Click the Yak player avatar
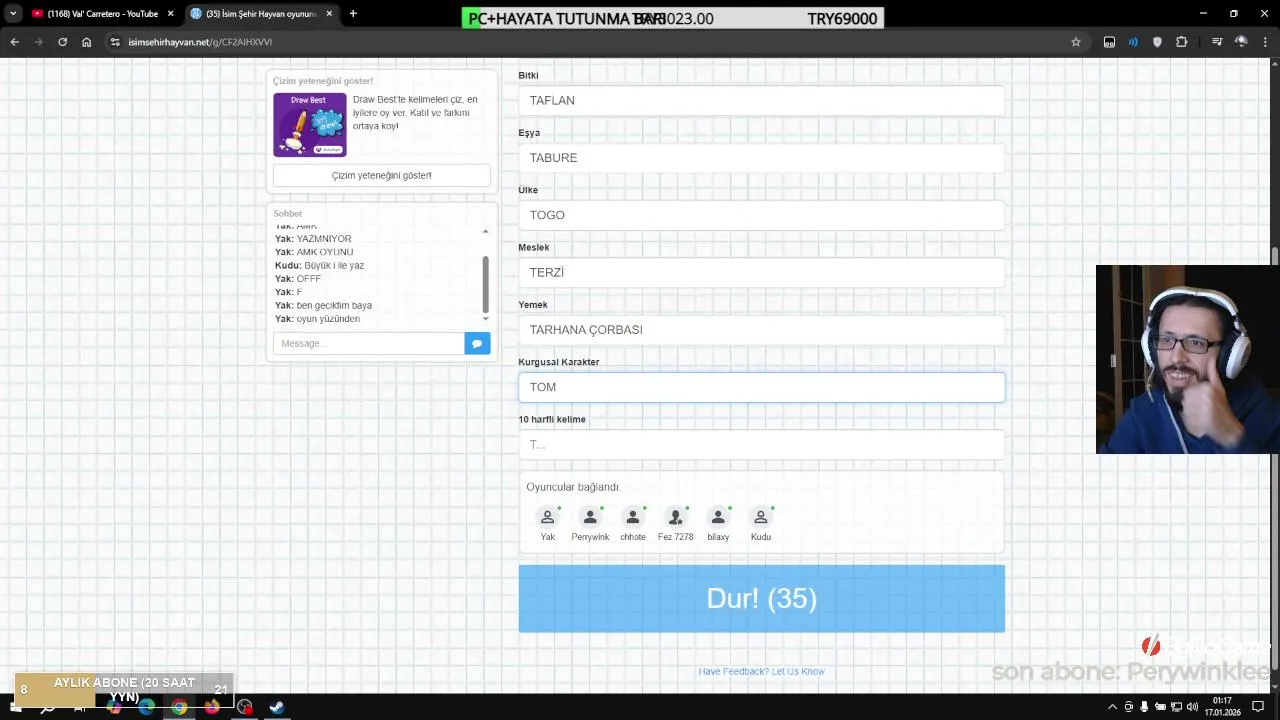This screenshot has width=1280, height=720. click(x=547, y=517)
